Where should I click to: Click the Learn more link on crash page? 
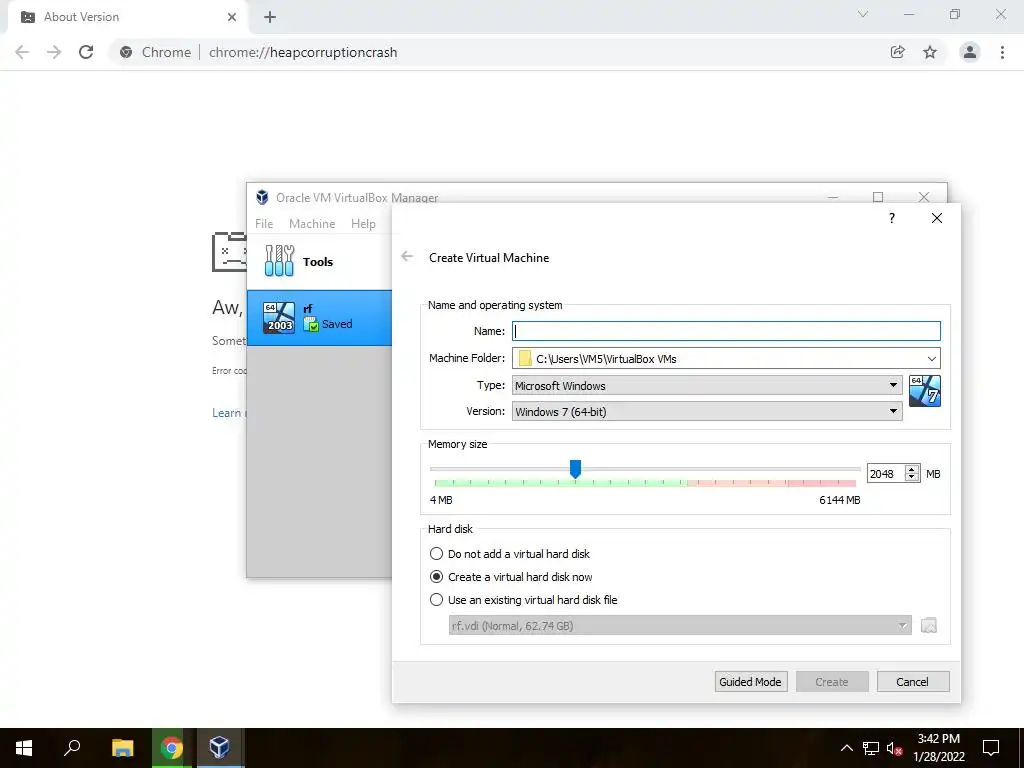pyautogui.click(x=227, y=413)
